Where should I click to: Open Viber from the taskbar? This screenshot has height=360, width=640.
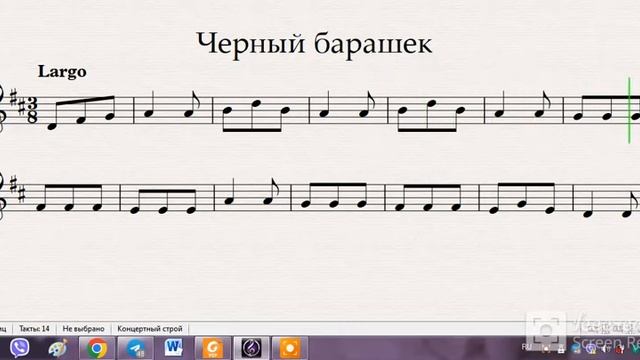click(19, 348)
